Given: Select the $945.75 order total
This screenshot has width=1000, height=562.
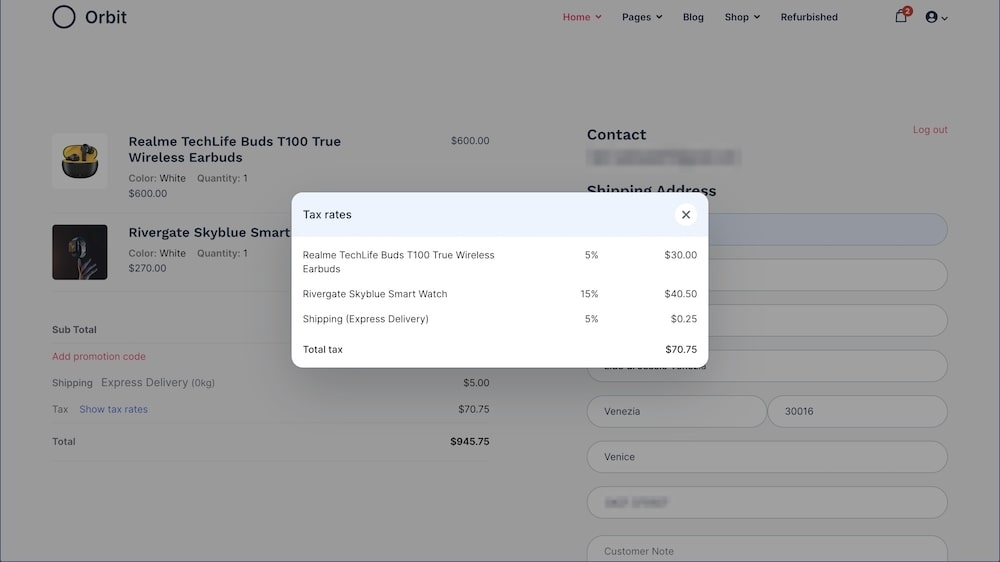Looking at the screenshot, I should click(x=470, y=441).
